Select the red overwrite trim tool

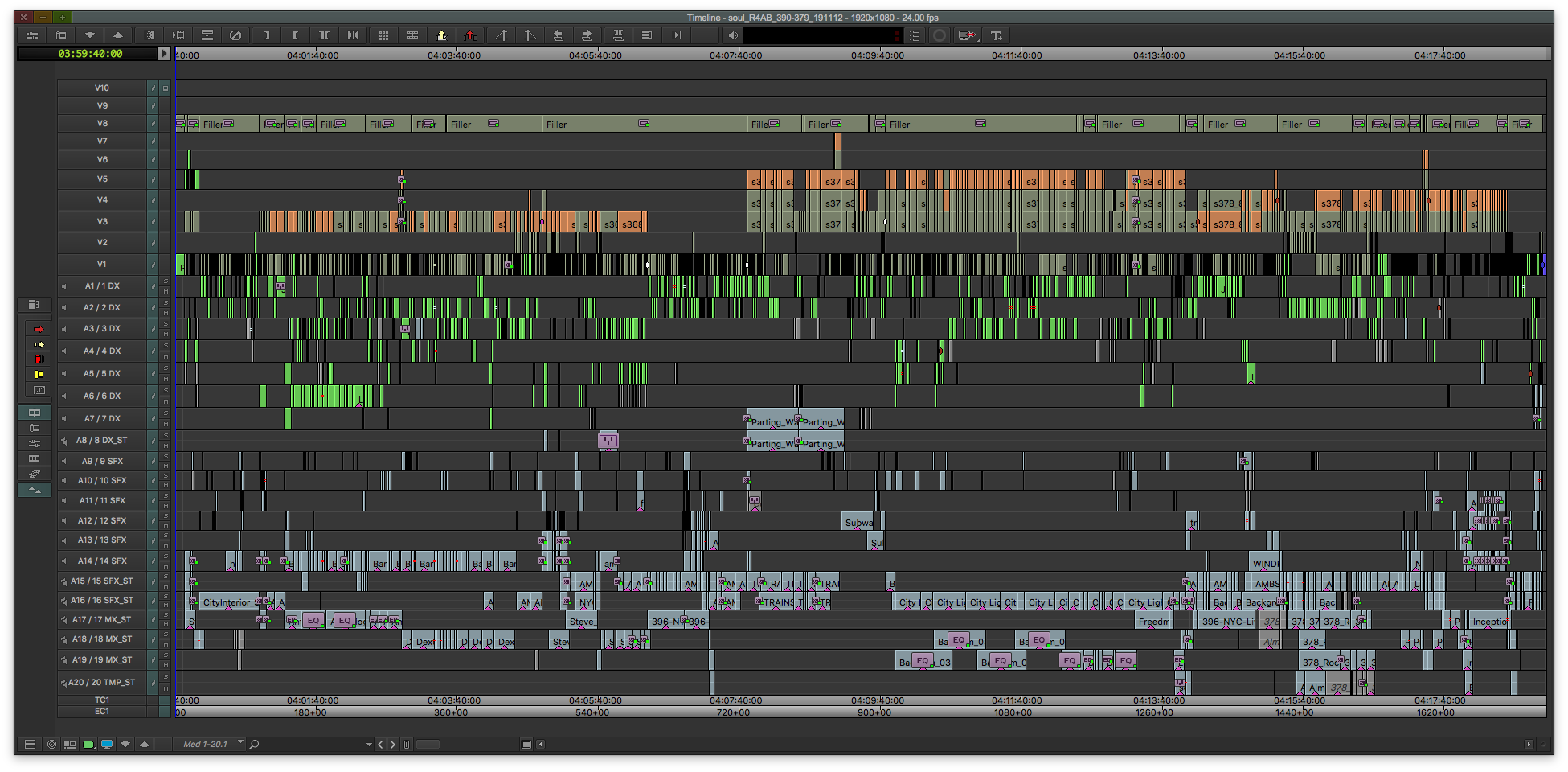coord(38,359)
